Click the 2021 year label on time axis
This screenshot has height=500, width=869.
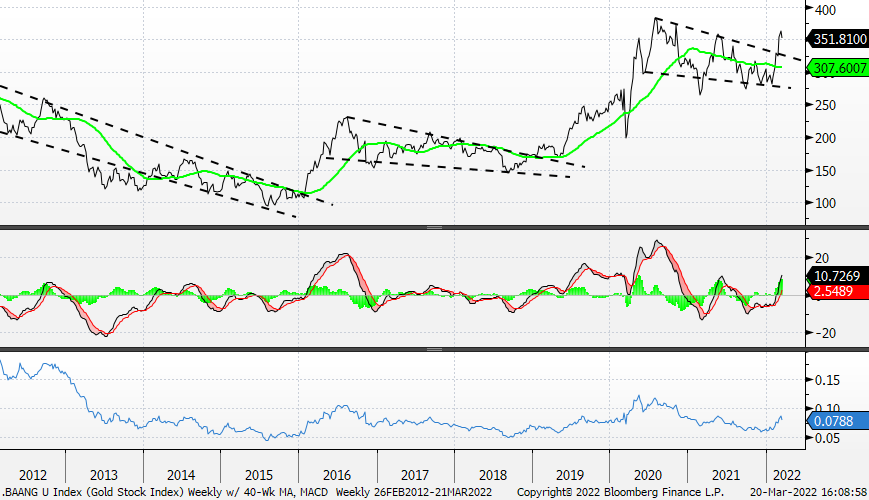tap(726, 475)
